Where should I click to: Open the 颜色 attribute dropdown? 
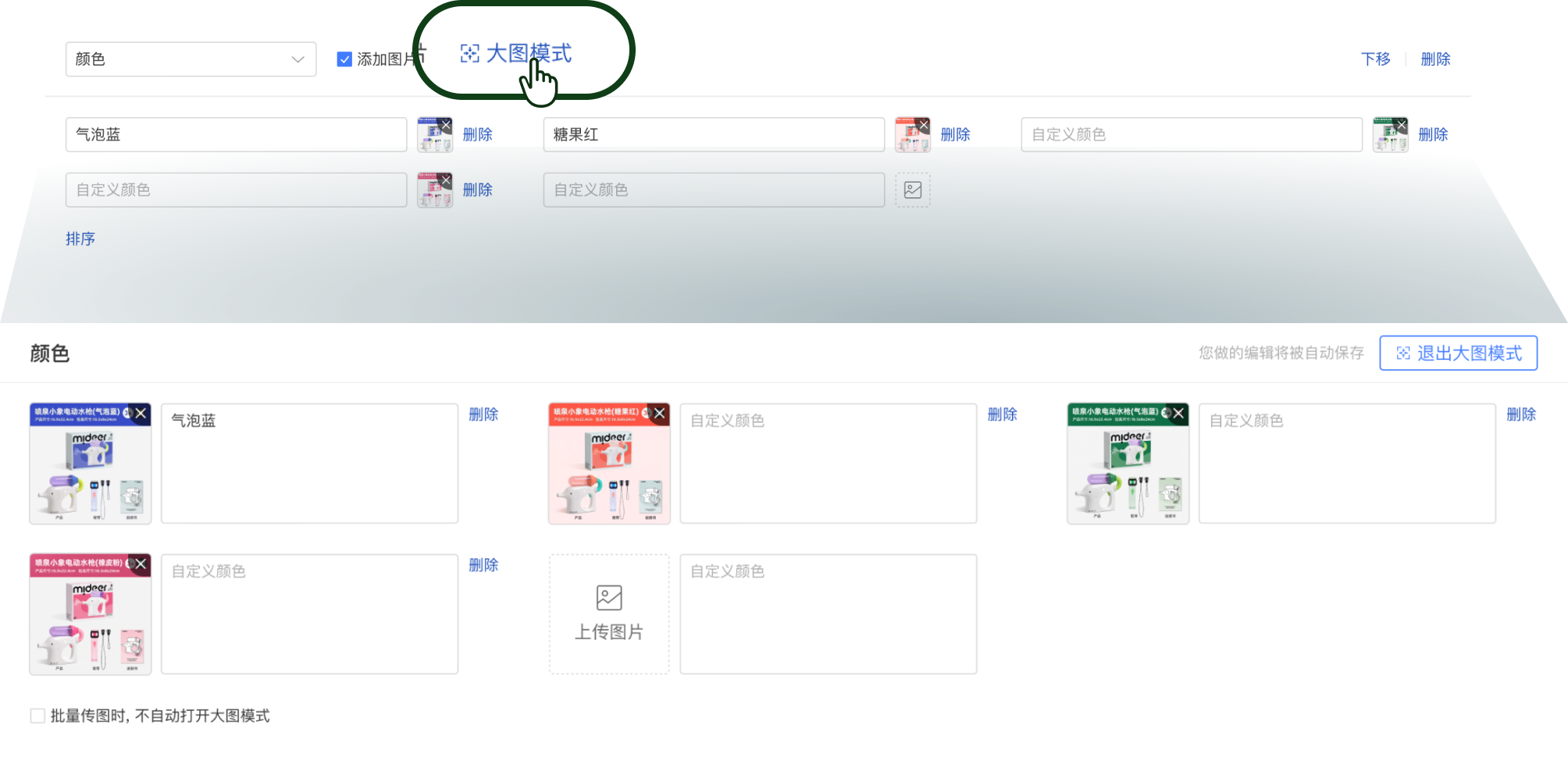(191, 59)
